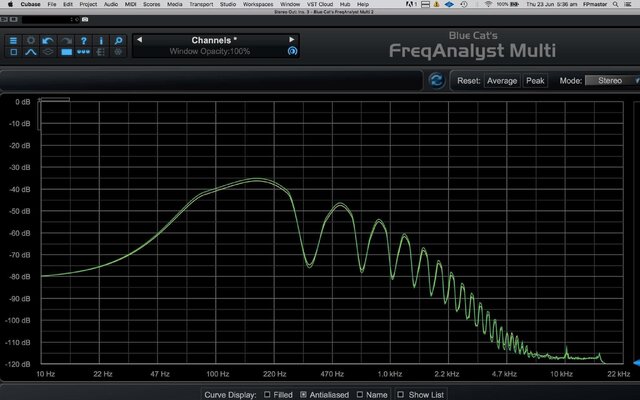Image resolution: width=640 pixels, height=400 pixels.
Task: Open the Transport menu
Action: click(x=201, y=4)
